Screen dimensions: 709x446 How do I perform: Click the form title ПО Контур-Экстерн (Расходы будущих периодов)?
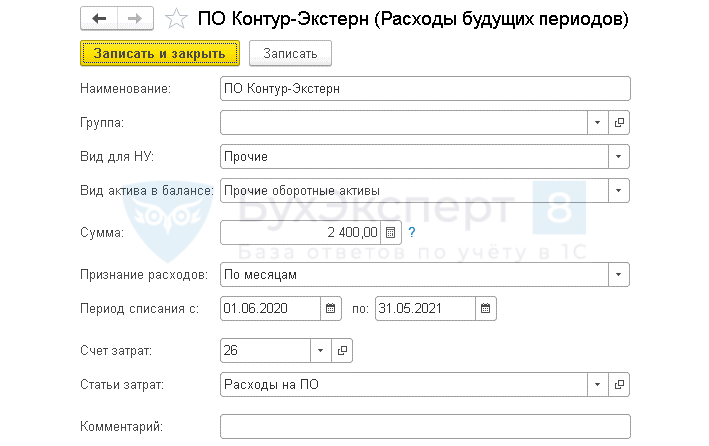[413, 19]
